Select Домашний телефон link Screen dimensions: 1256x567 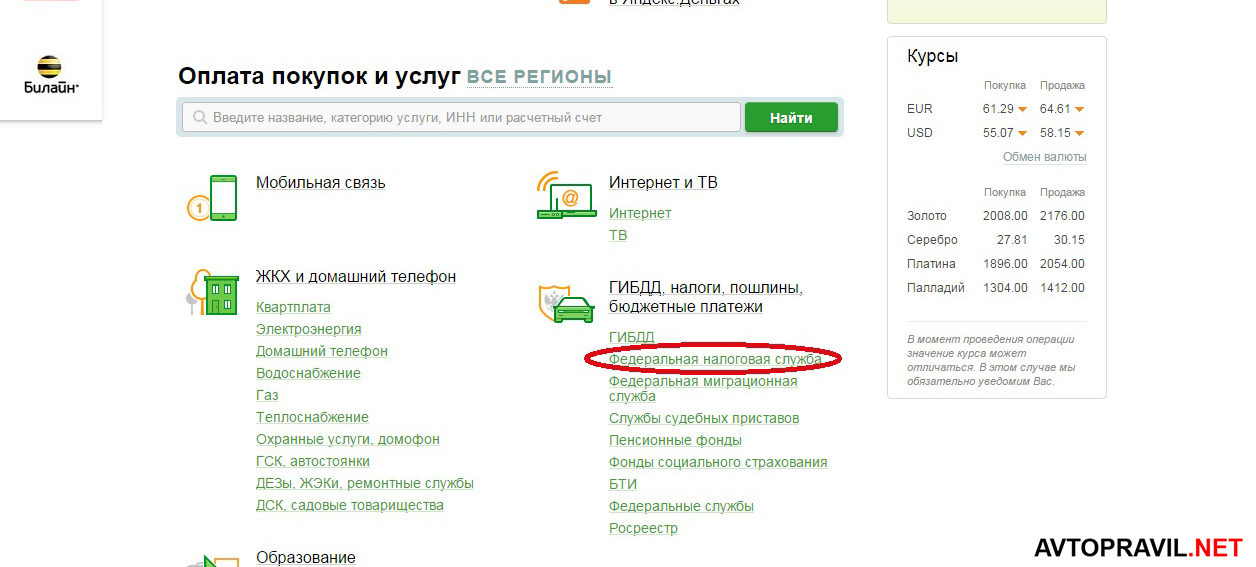[322, 351]
